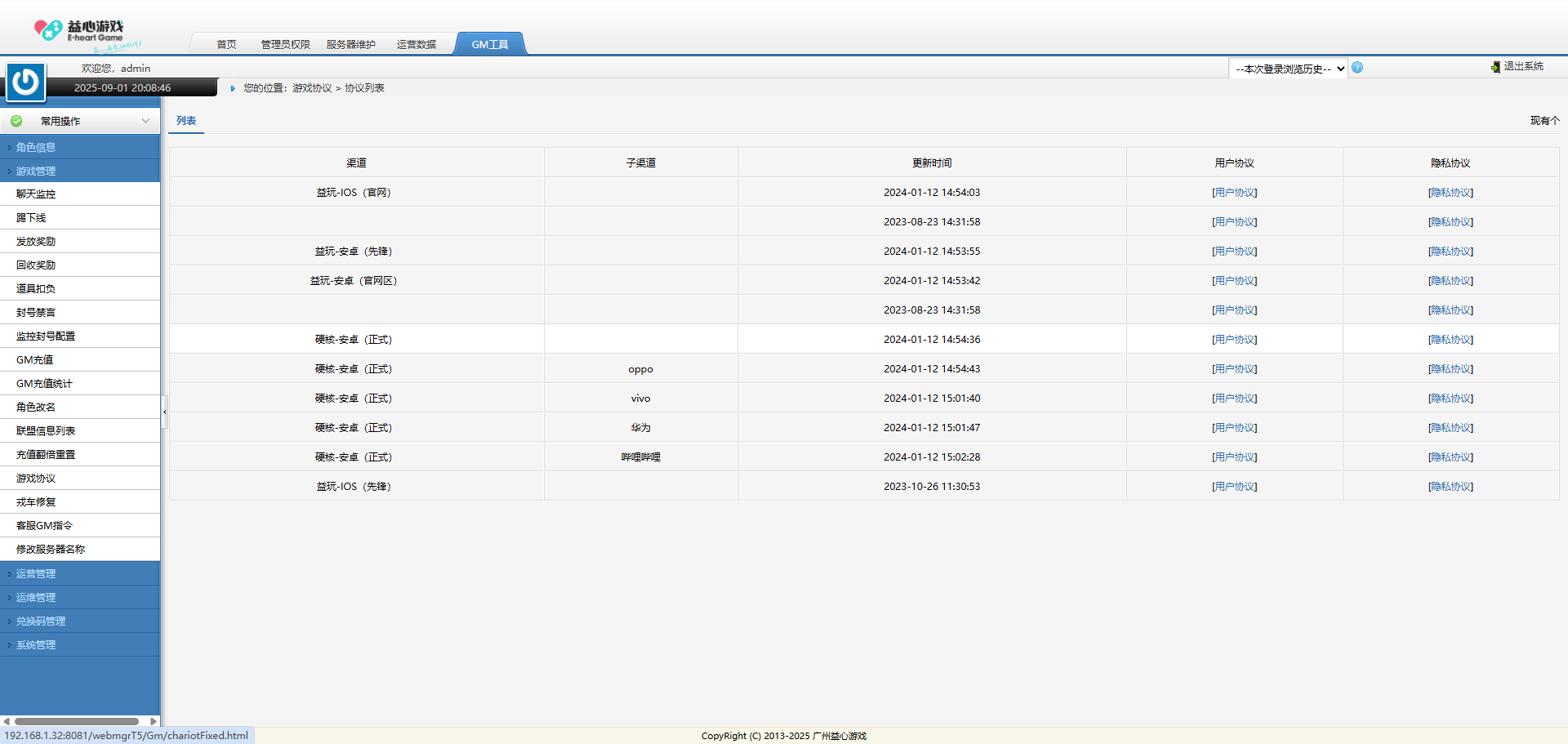Collapse the 常用操作 panel chevron
Image resolution: width=1568 pixels, height=744 pixels.
click(145, 121)
